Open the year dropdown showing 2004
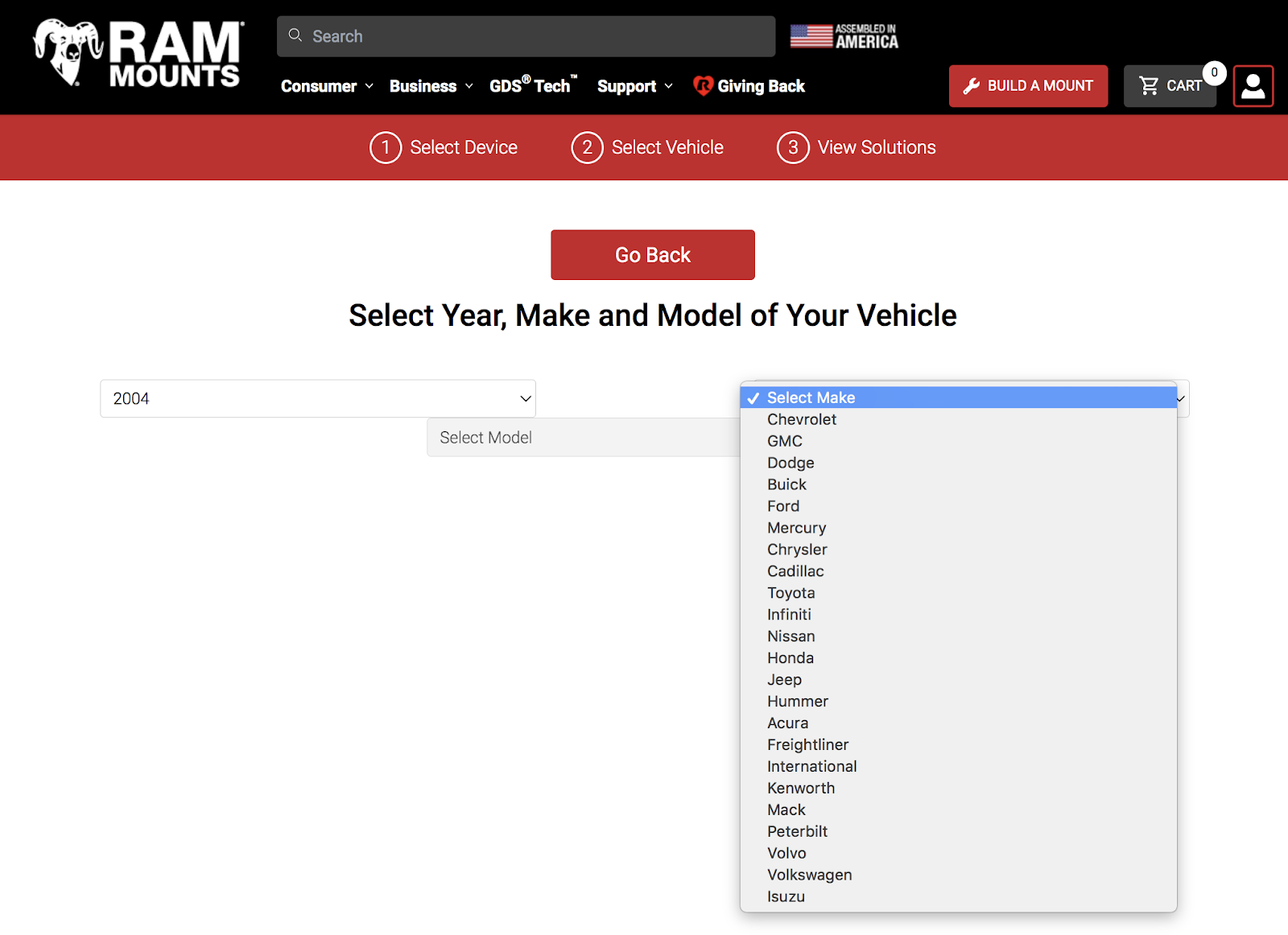 coord(318,398)
